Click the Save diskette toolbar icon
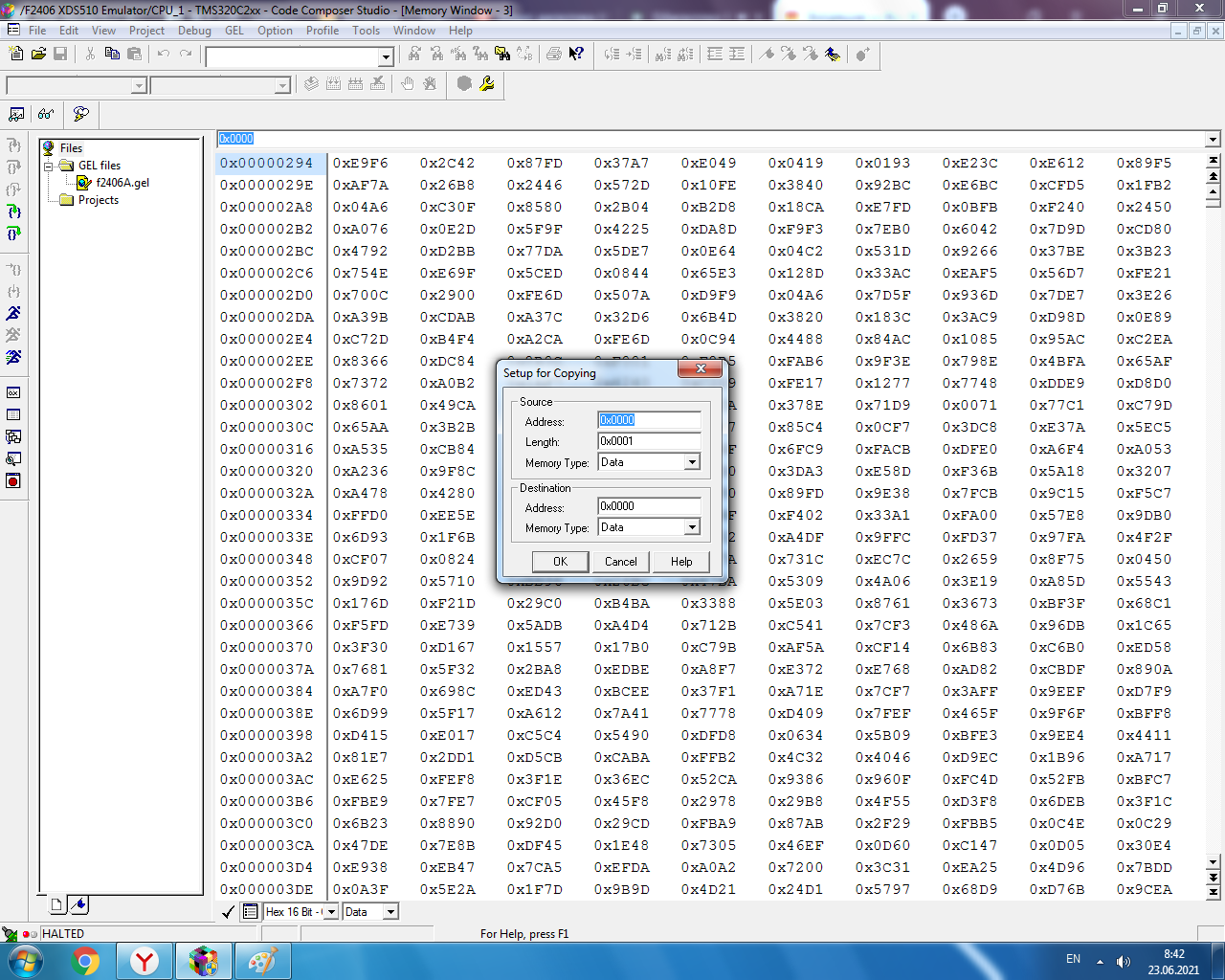 coord(60,54)
